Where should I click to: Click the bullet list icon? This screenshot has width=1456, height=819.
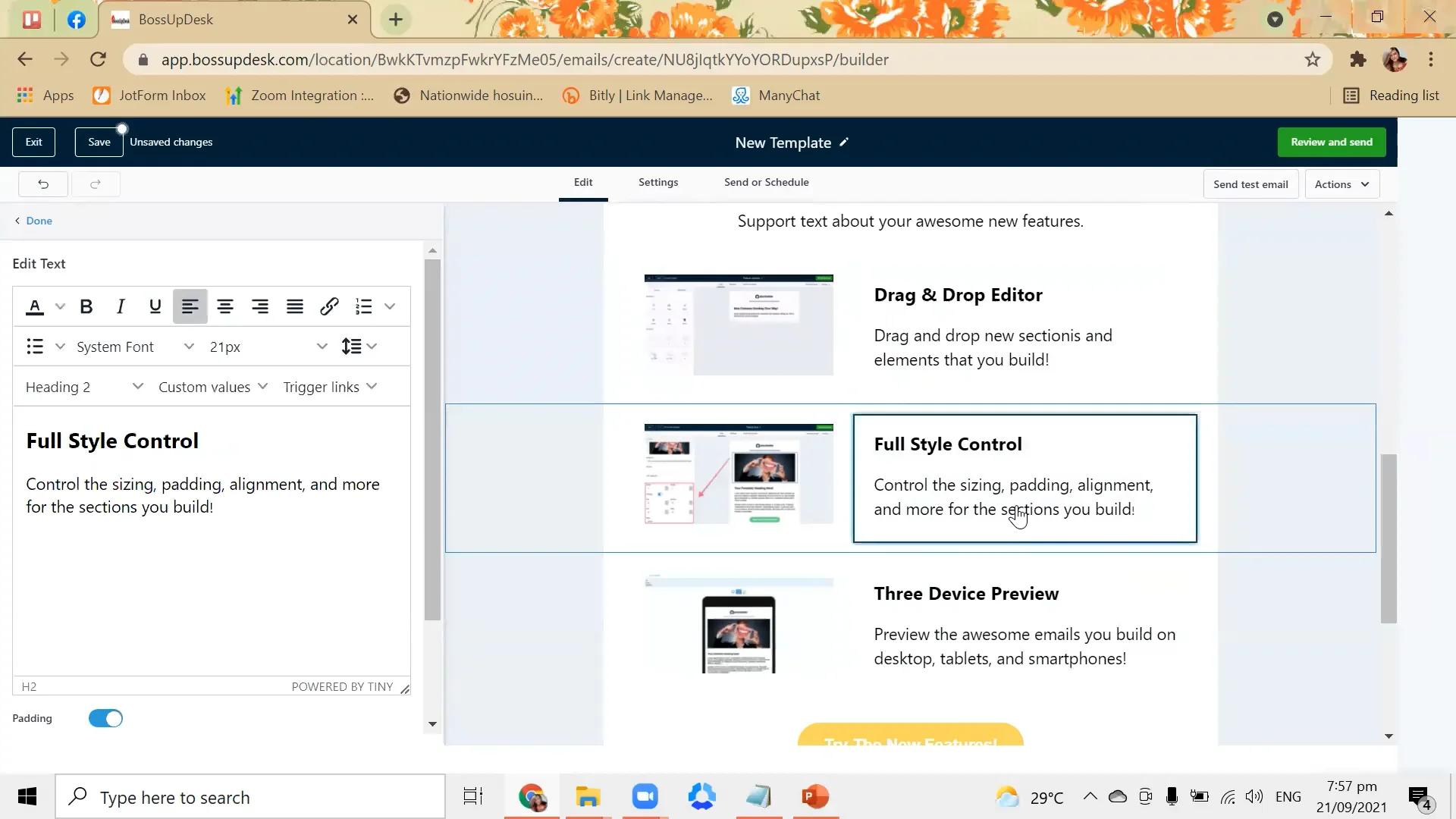pyautogui.click(x=35, y=347)
